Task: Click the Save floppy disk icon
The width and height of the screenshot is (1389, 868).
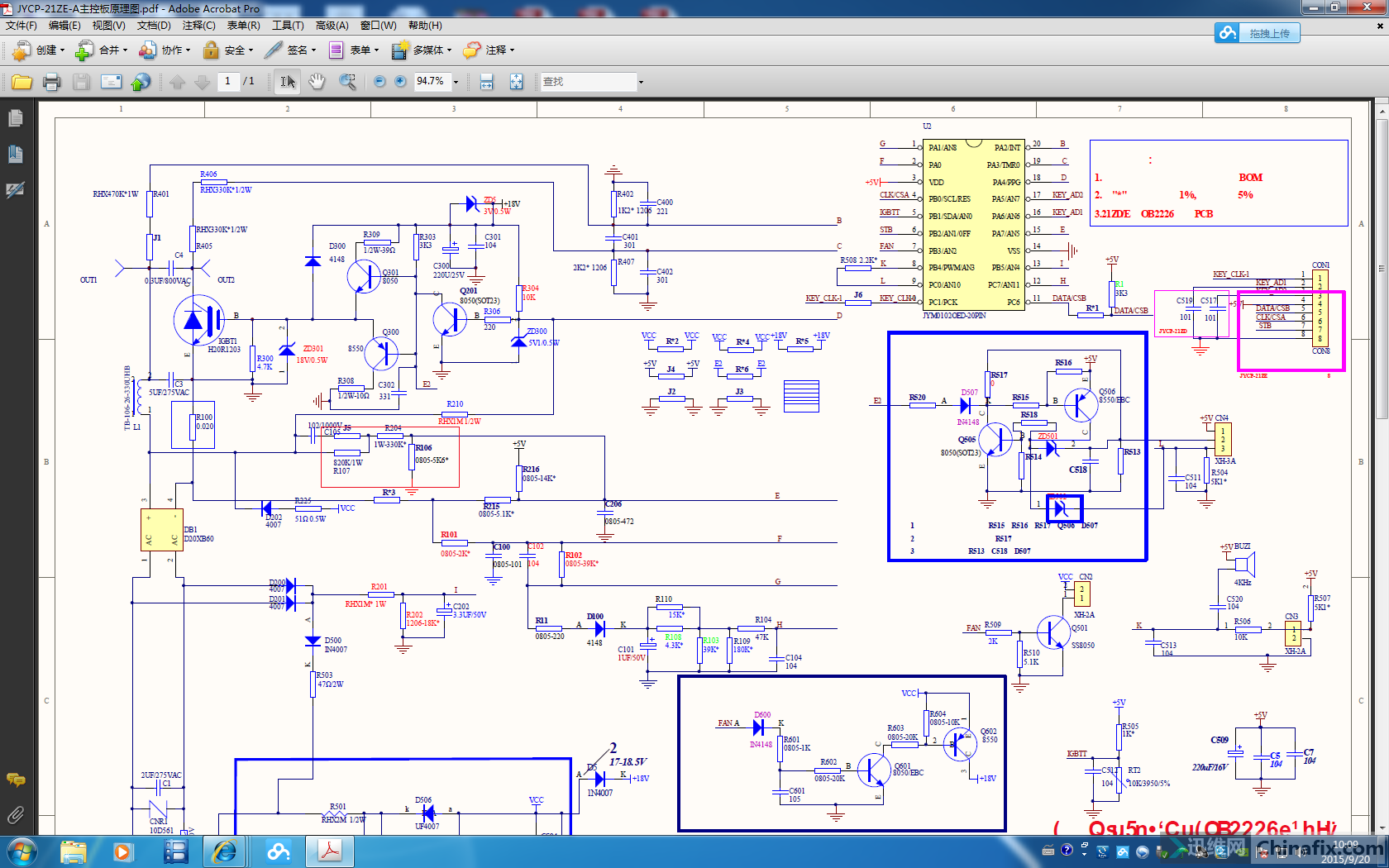Action: tap(81, 82)
